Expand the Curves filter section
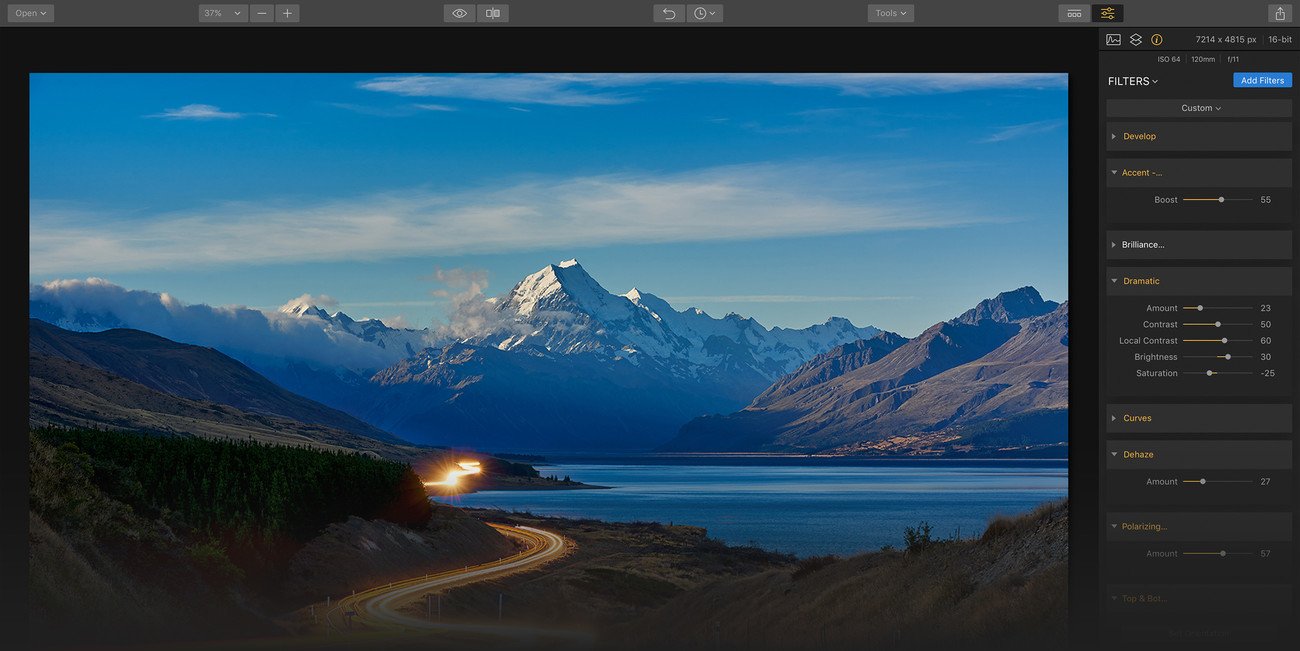Screen dimensions: 1300x651 pos(1138,418)
